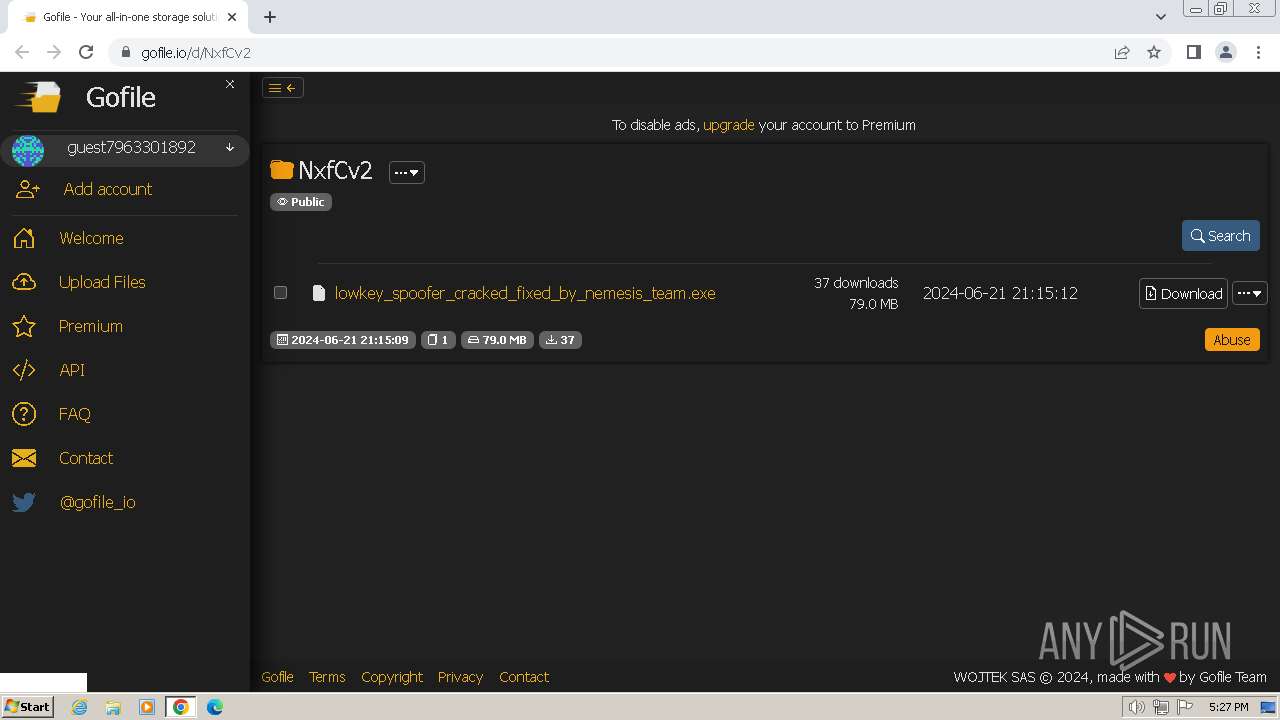Open the Chrome profile icon
The width and height of the screenshot is (1280, 720).
(x=1225, y=52)
